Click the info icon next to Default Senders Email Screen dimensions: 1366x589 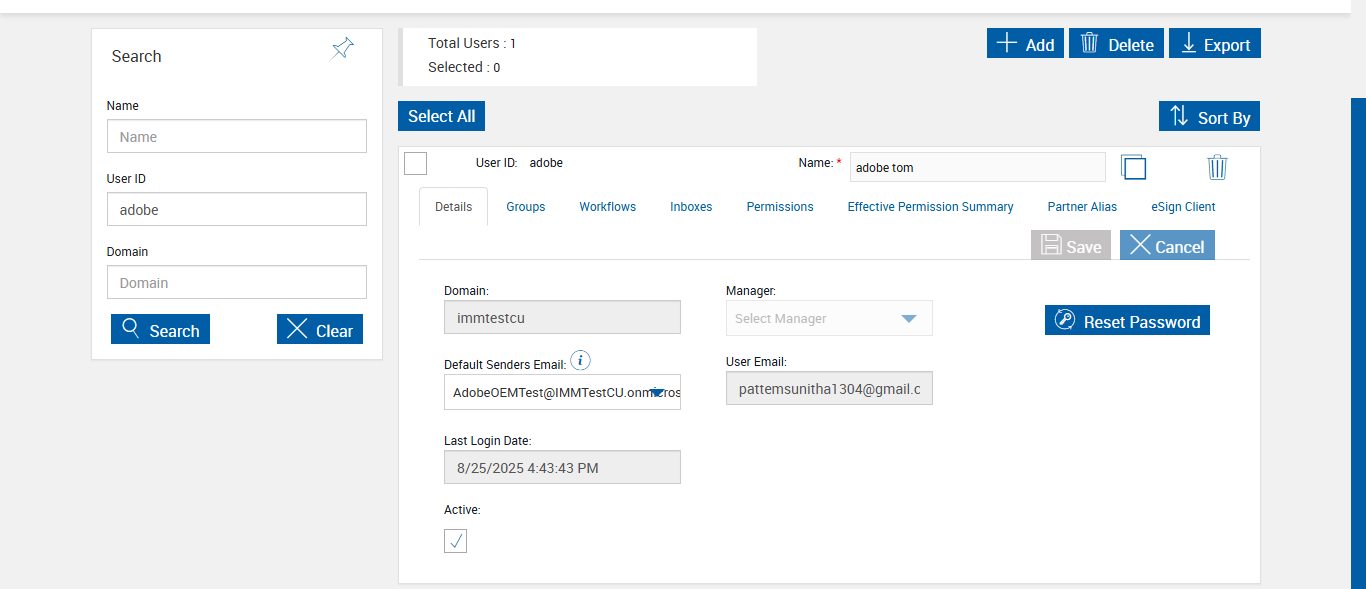point(580,361)
